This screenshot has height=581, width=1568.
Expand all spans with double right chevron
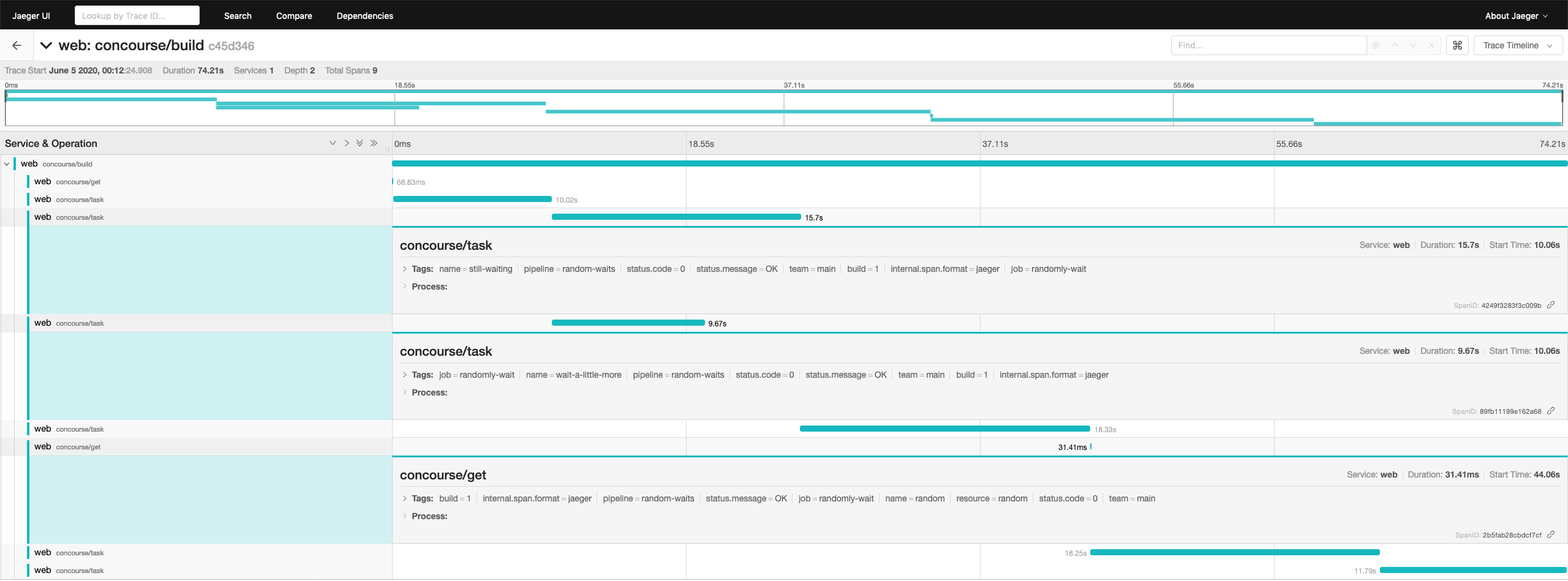tap(374, 143)
